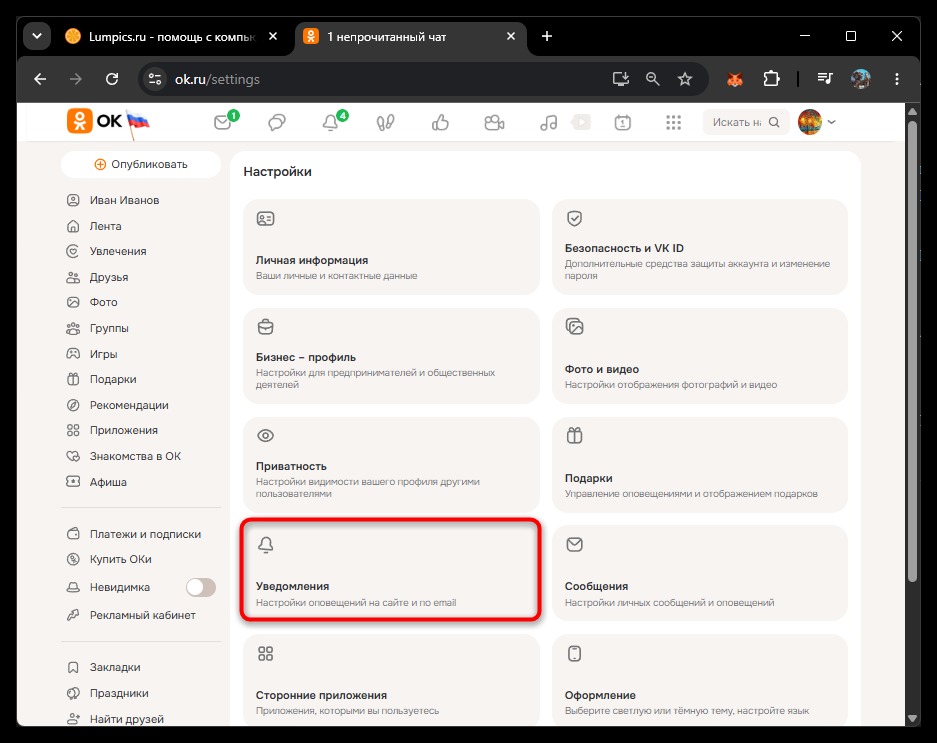The height and width of the screenshot is (743, 937).
Task: Open the guests footprints icon
Action: coord(385,123)
